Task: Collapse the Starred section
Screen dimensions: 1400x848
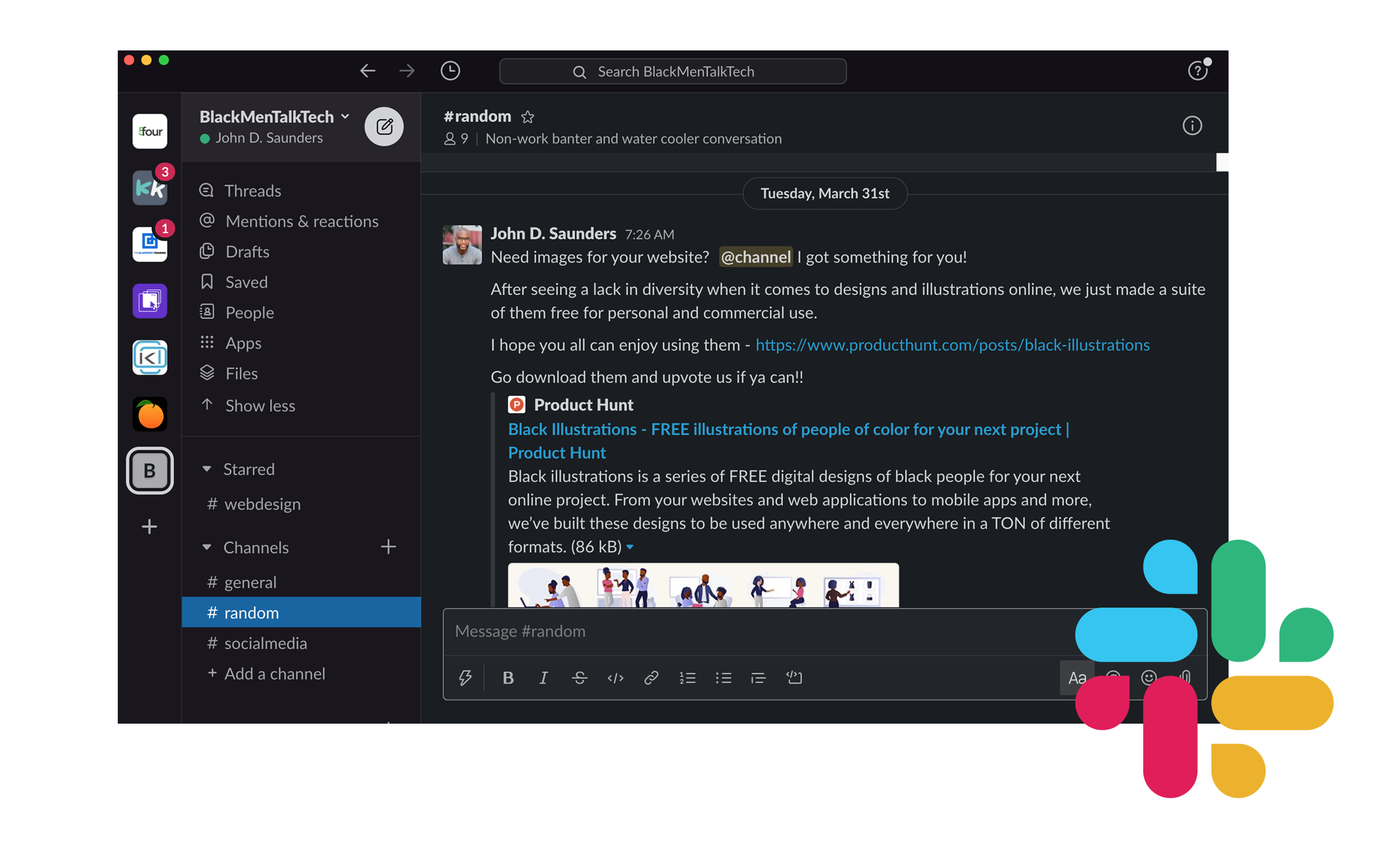Action: [207, 469]
